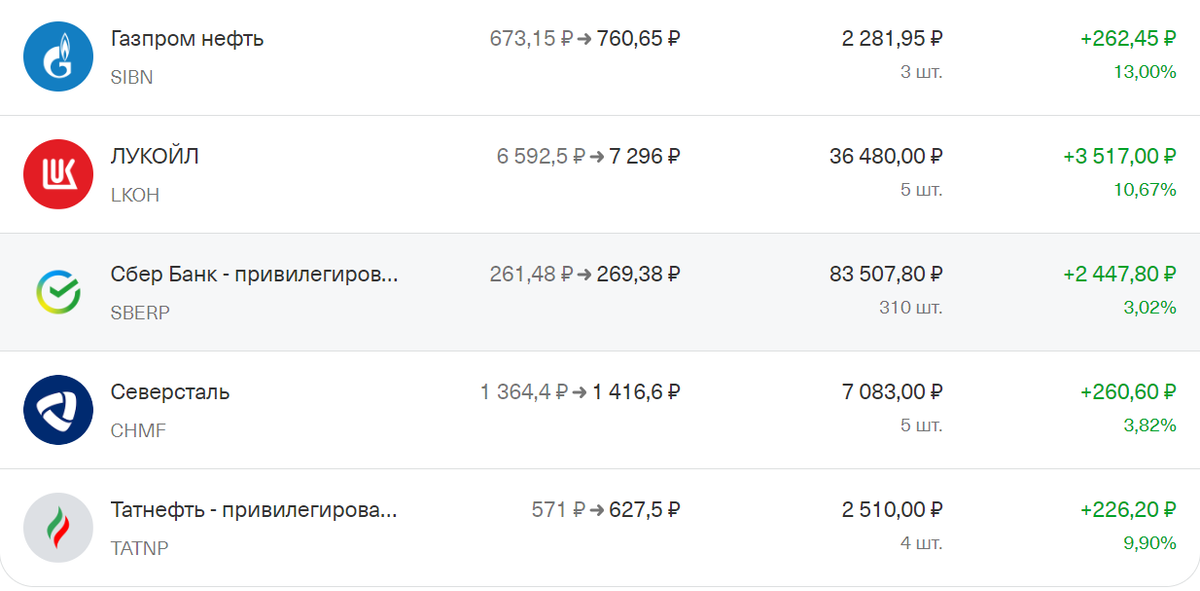Click Gazprom Neft price change 760,65 ₽
The image size is (1200, 591).
pos(639,39)
